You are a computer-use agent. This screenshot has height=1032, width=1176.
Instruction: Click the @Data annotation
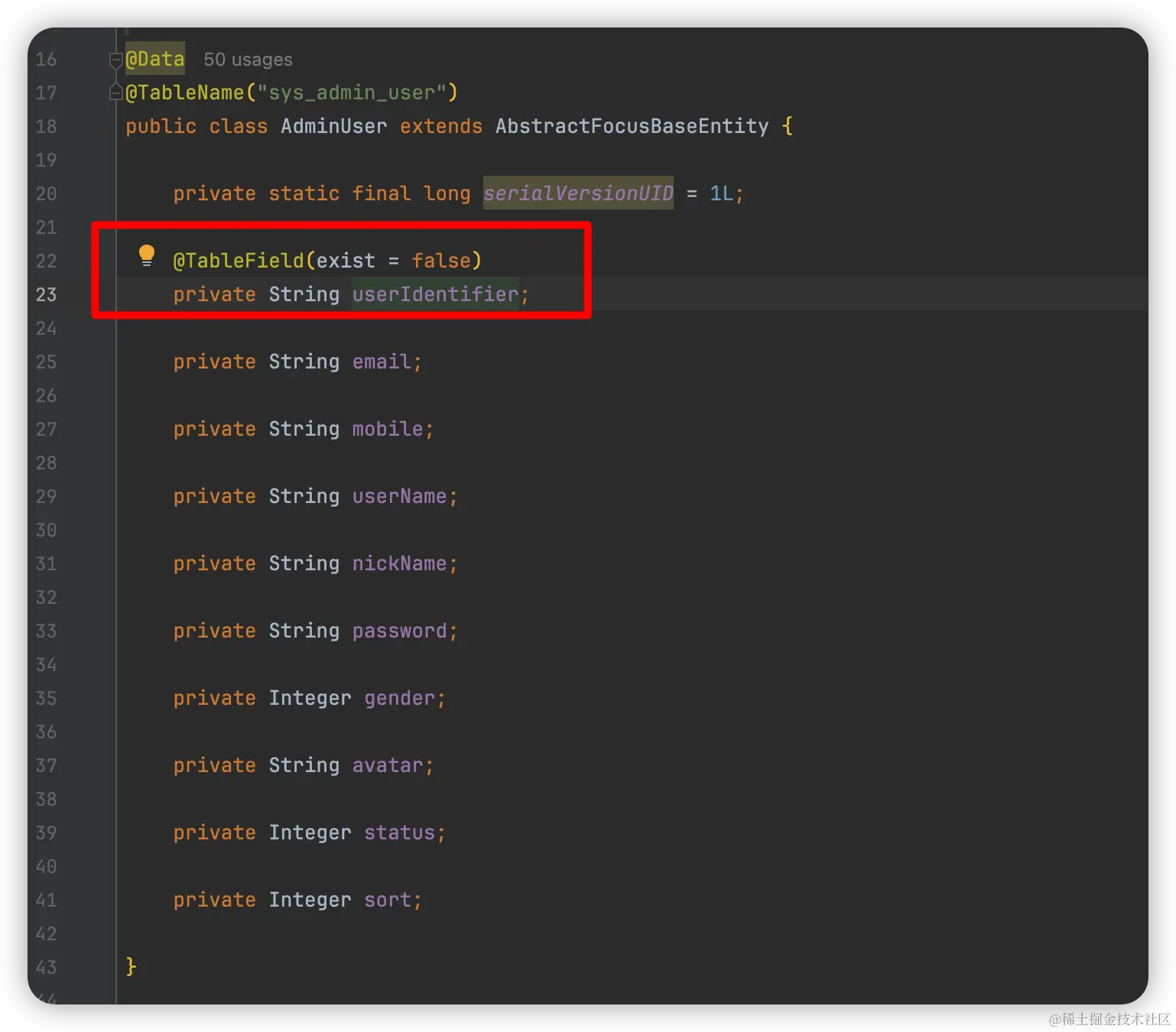click(x=155, y=59)
